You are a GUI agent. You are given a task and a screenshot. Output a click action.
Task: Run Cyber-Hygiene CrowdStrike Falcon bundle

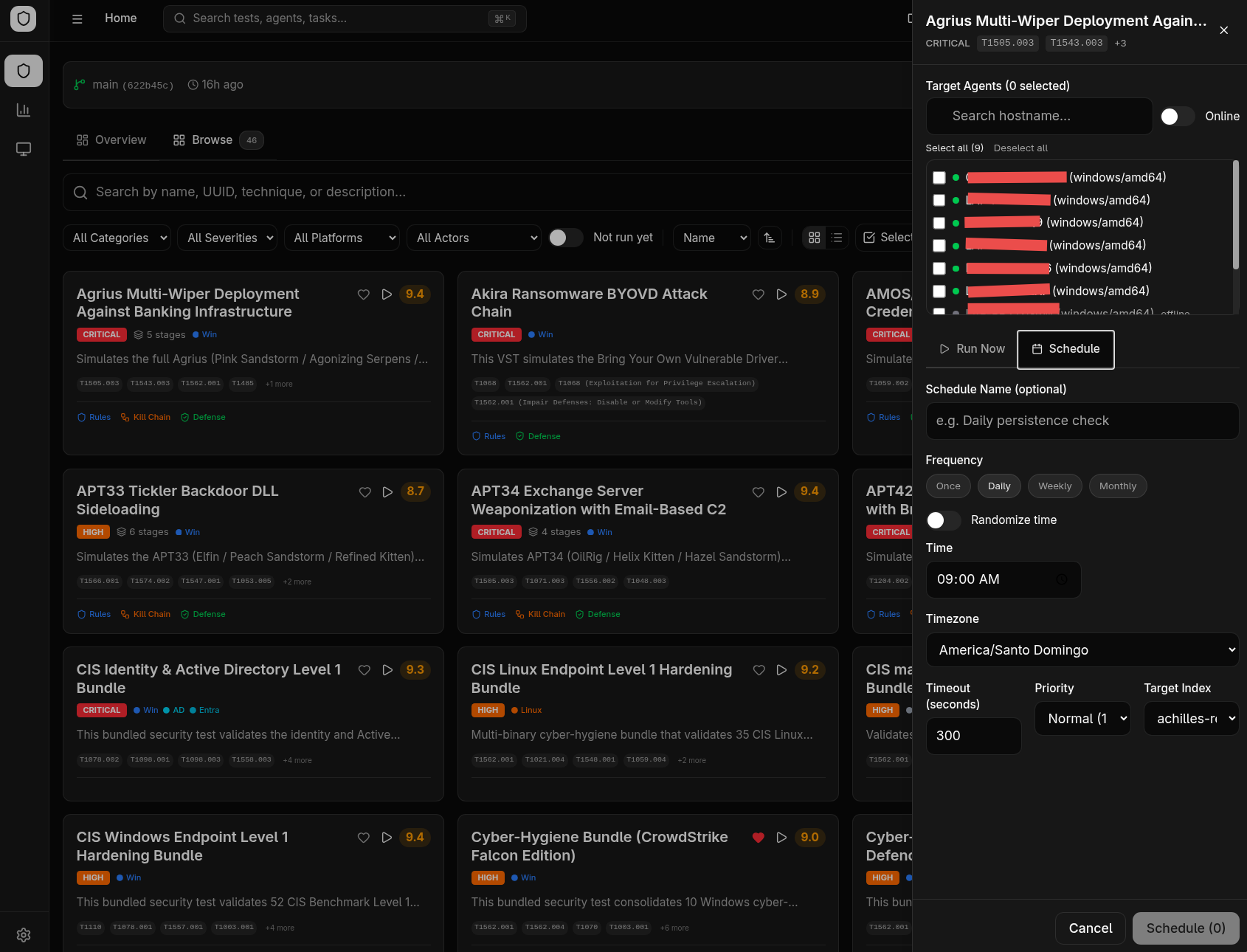pyautogui.click(x=781, y=838)
